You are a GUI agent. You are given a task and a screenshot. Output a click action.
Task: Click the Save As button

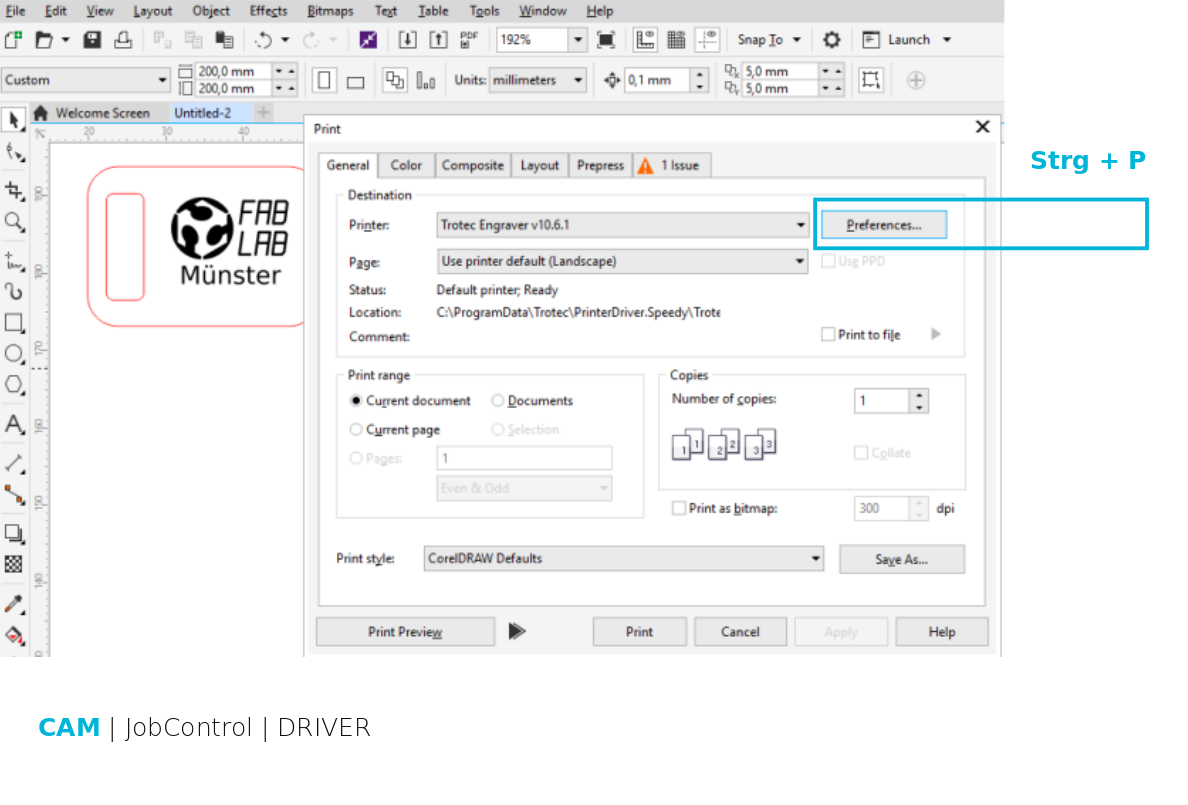902,559
